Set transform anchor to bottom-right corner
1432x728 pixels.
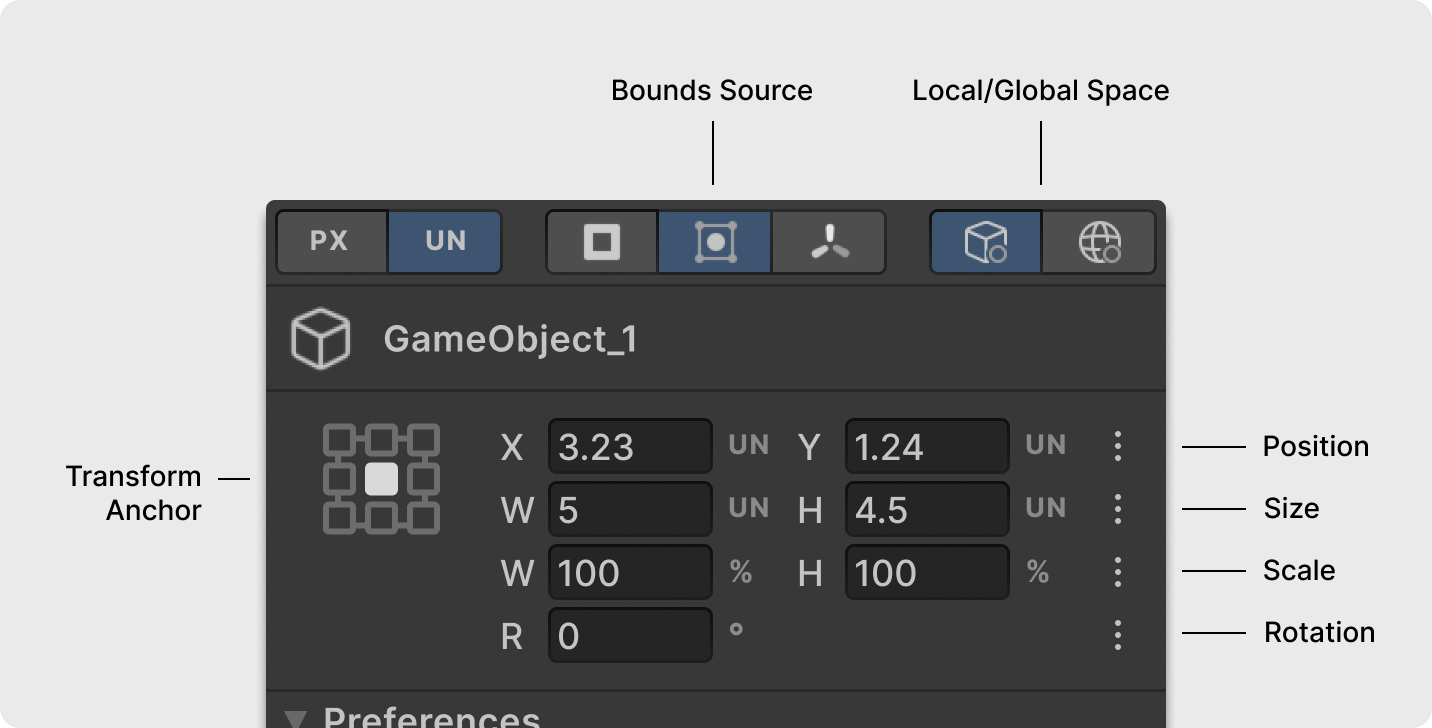coord(423,518)
